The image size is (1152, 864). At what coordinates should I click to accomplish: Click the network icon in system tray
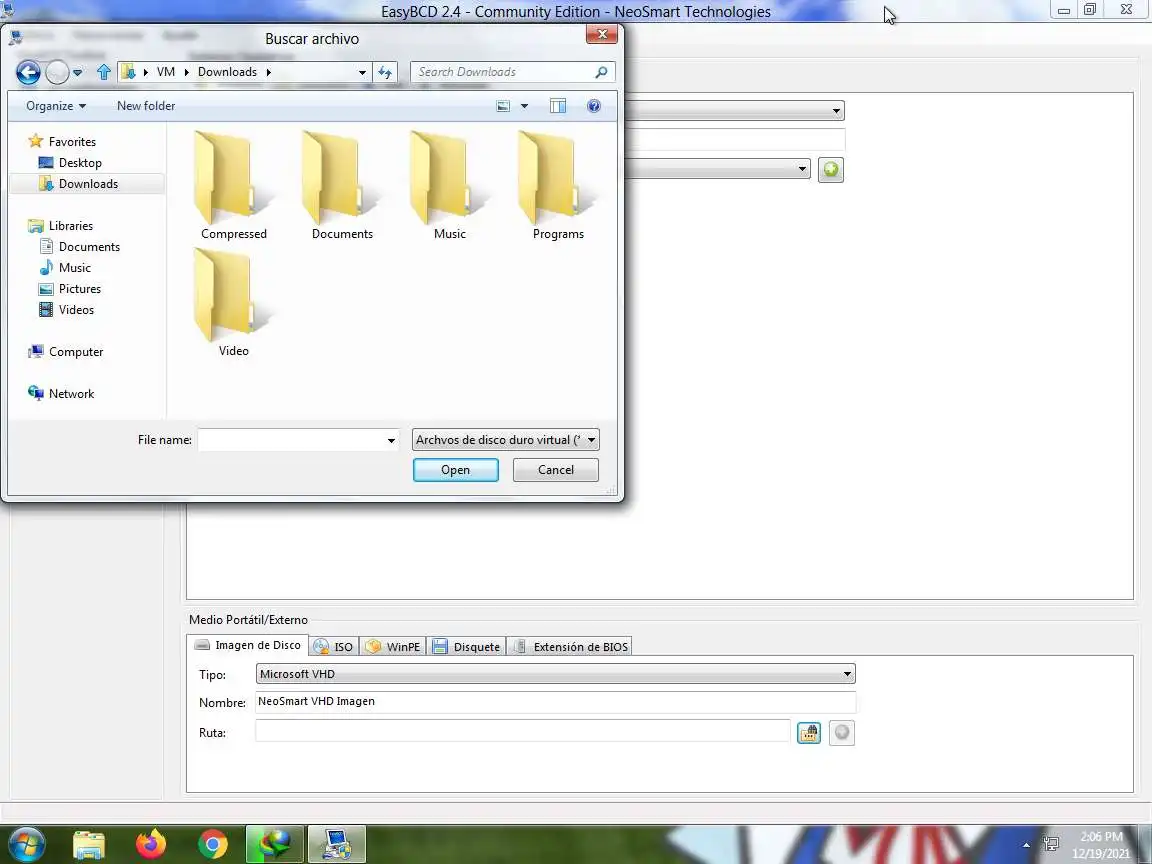click(x=1051, y=844)
